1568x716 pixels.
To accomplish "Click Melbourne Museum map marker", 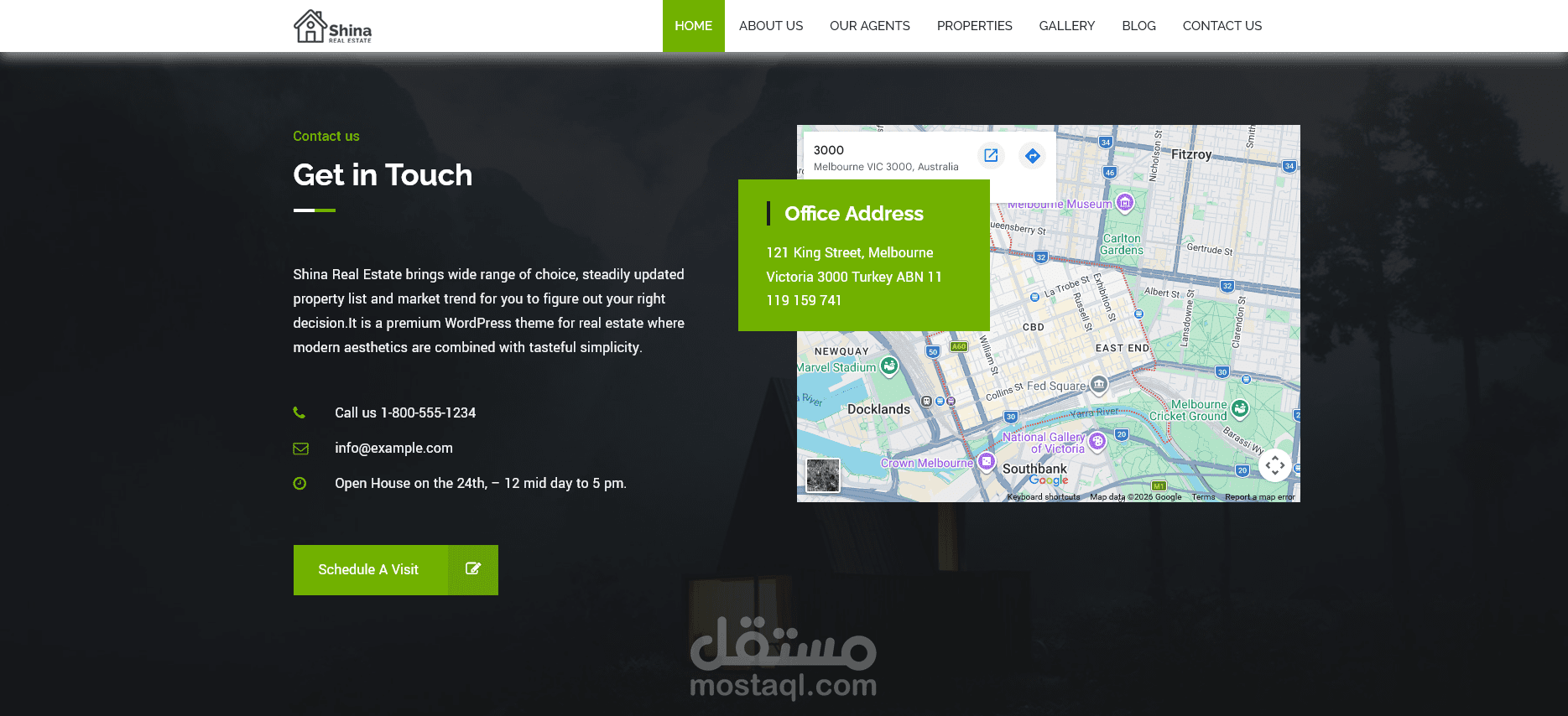I will pos(1125,202).
